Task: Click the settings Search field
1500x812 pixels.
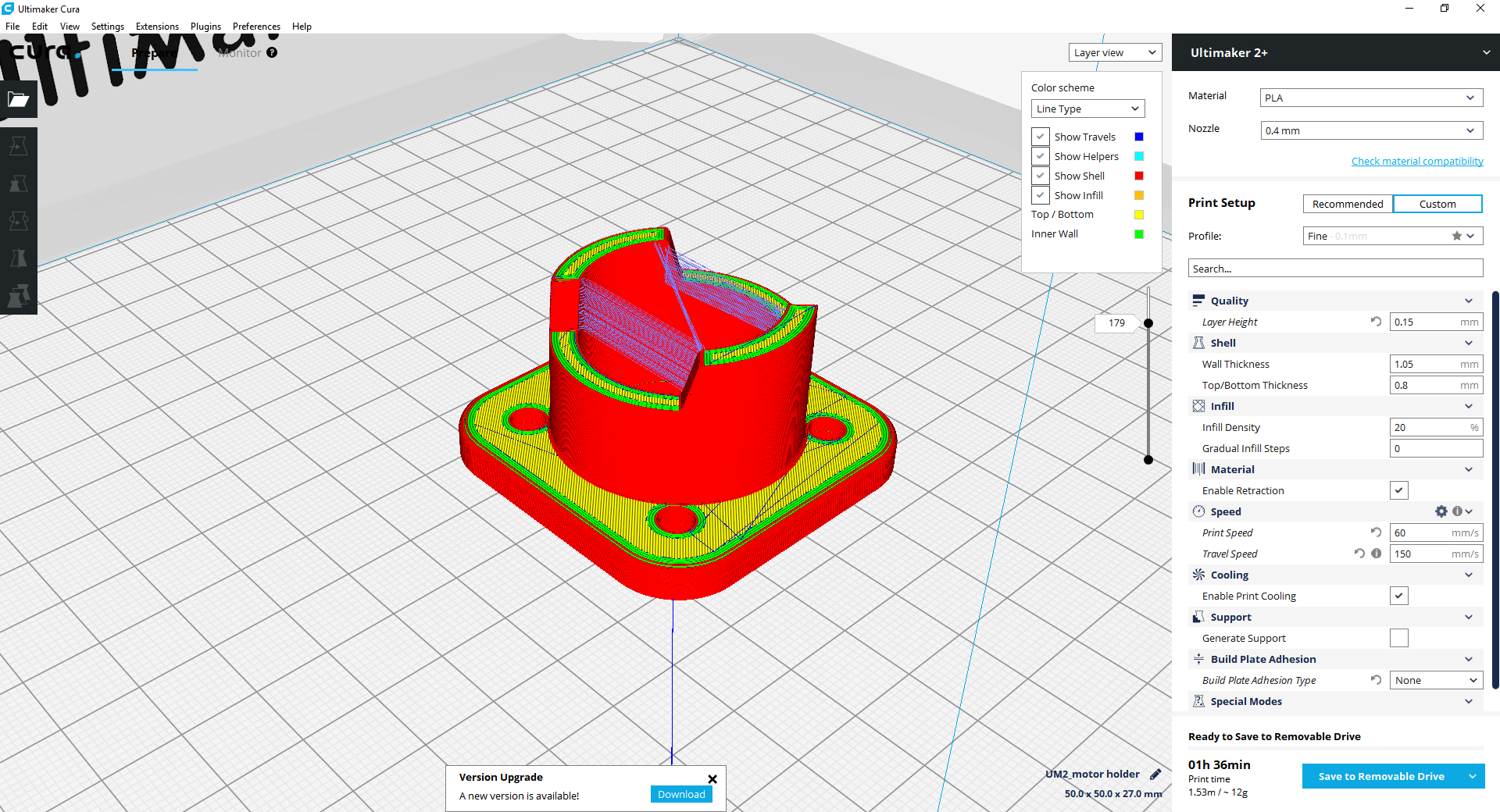Action: [x=1335, y=269]
